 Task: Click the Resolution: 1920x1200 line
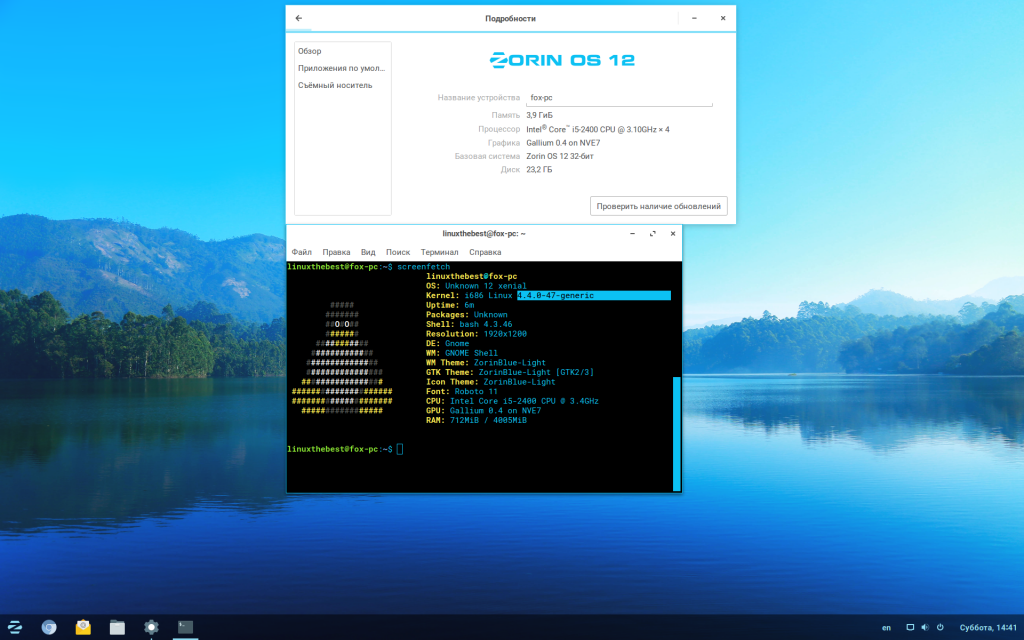[476, 334]
